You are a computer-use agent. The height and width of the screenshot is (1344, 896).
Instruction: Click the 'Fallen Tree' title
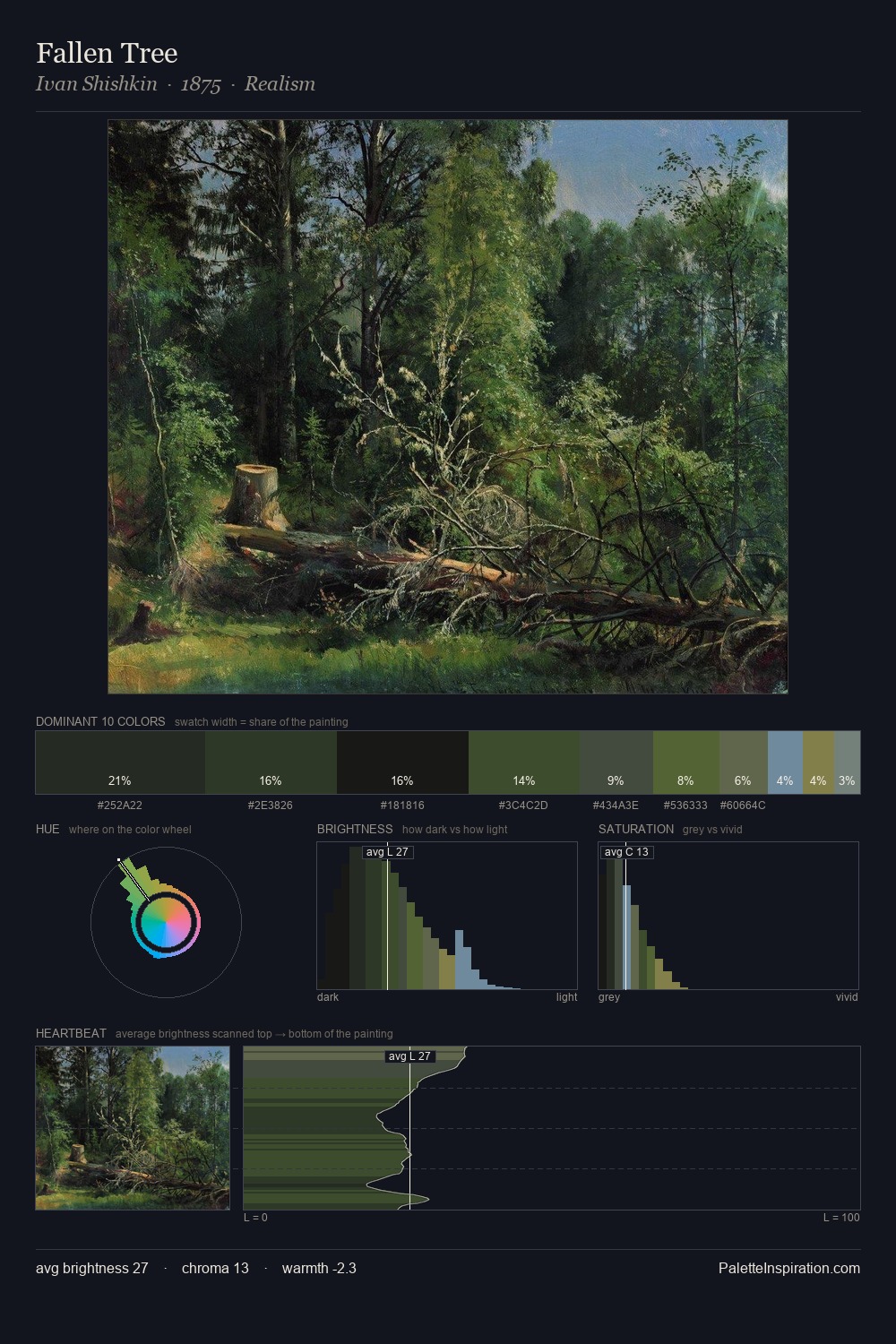(x=107, y=53)
